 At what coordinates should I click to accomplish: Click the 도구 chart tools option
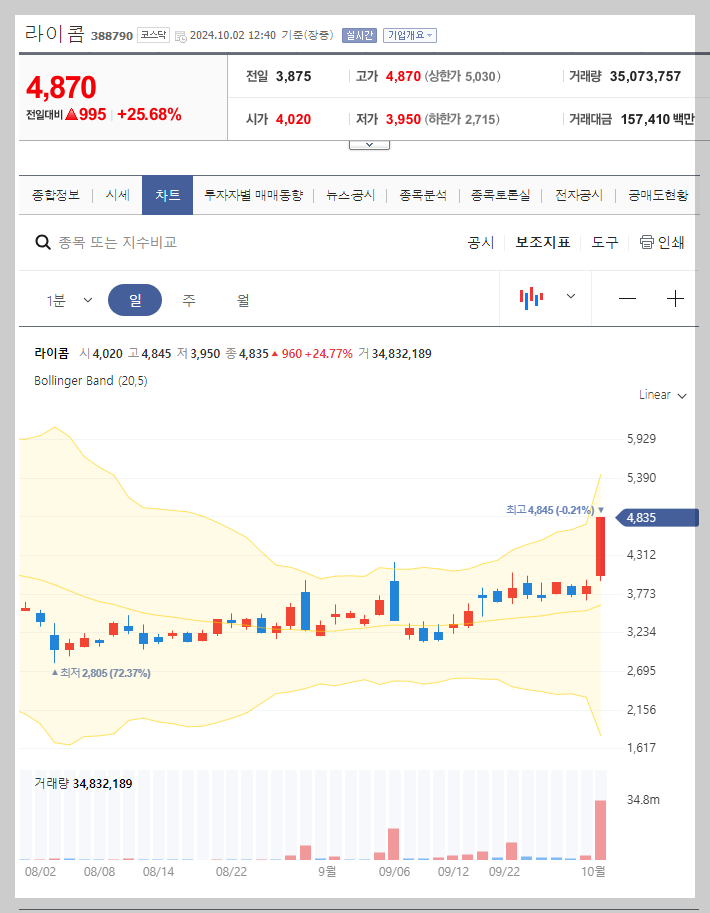(605, 242)
